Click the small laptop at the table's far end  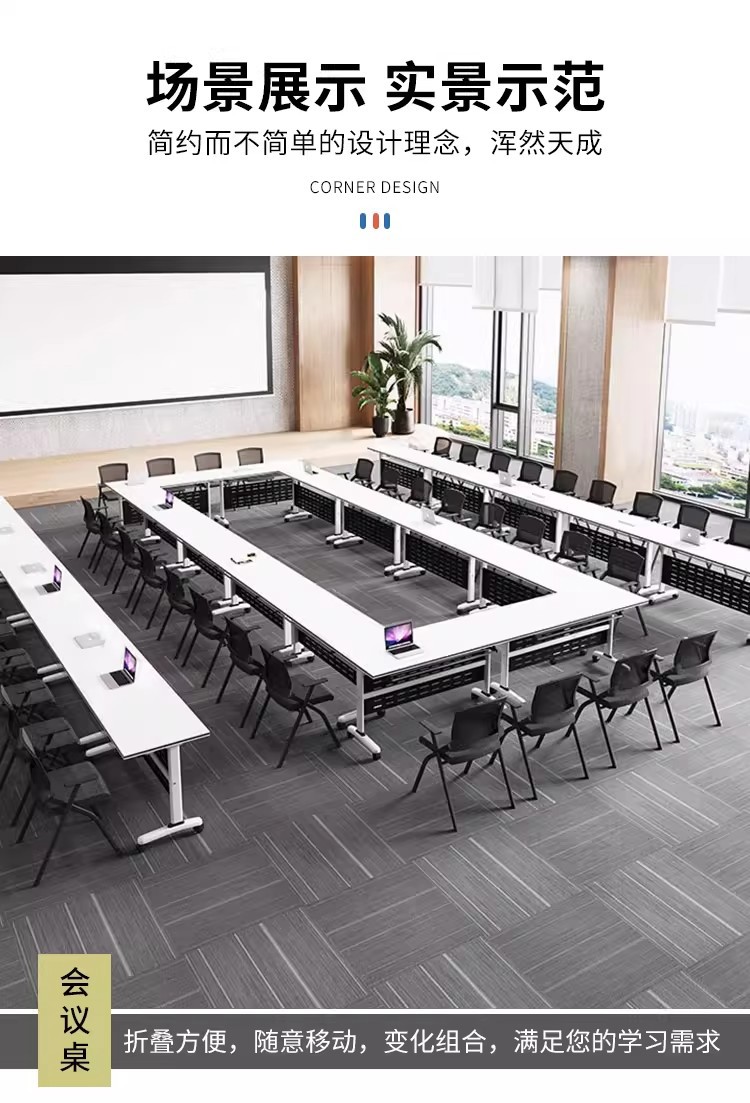tap(167, 500)
